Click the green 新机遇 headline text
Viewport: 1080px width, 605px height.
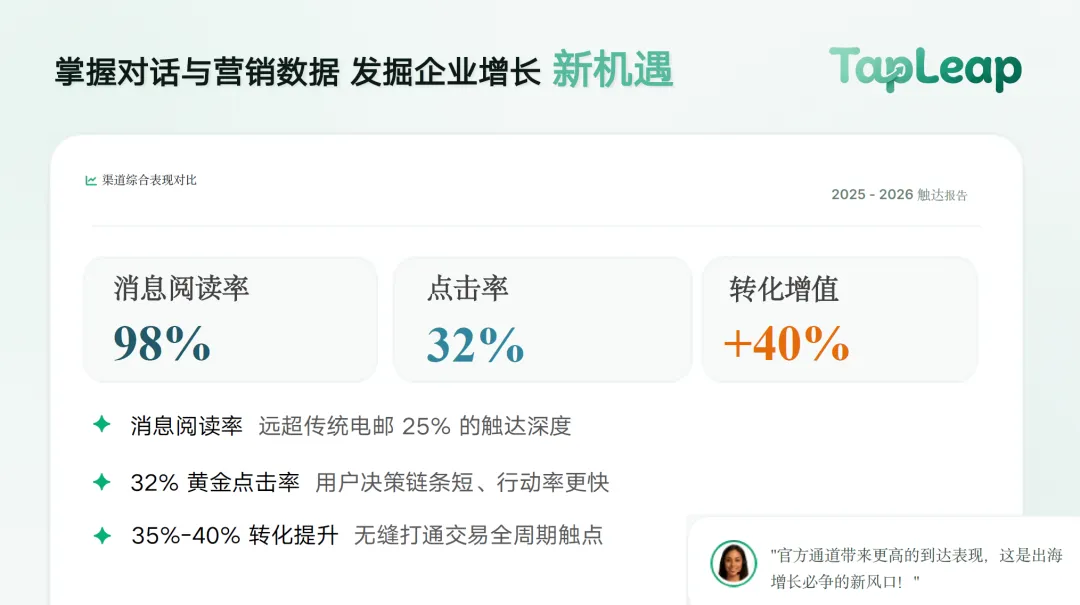pyautogui.click(x=612, y=70)
